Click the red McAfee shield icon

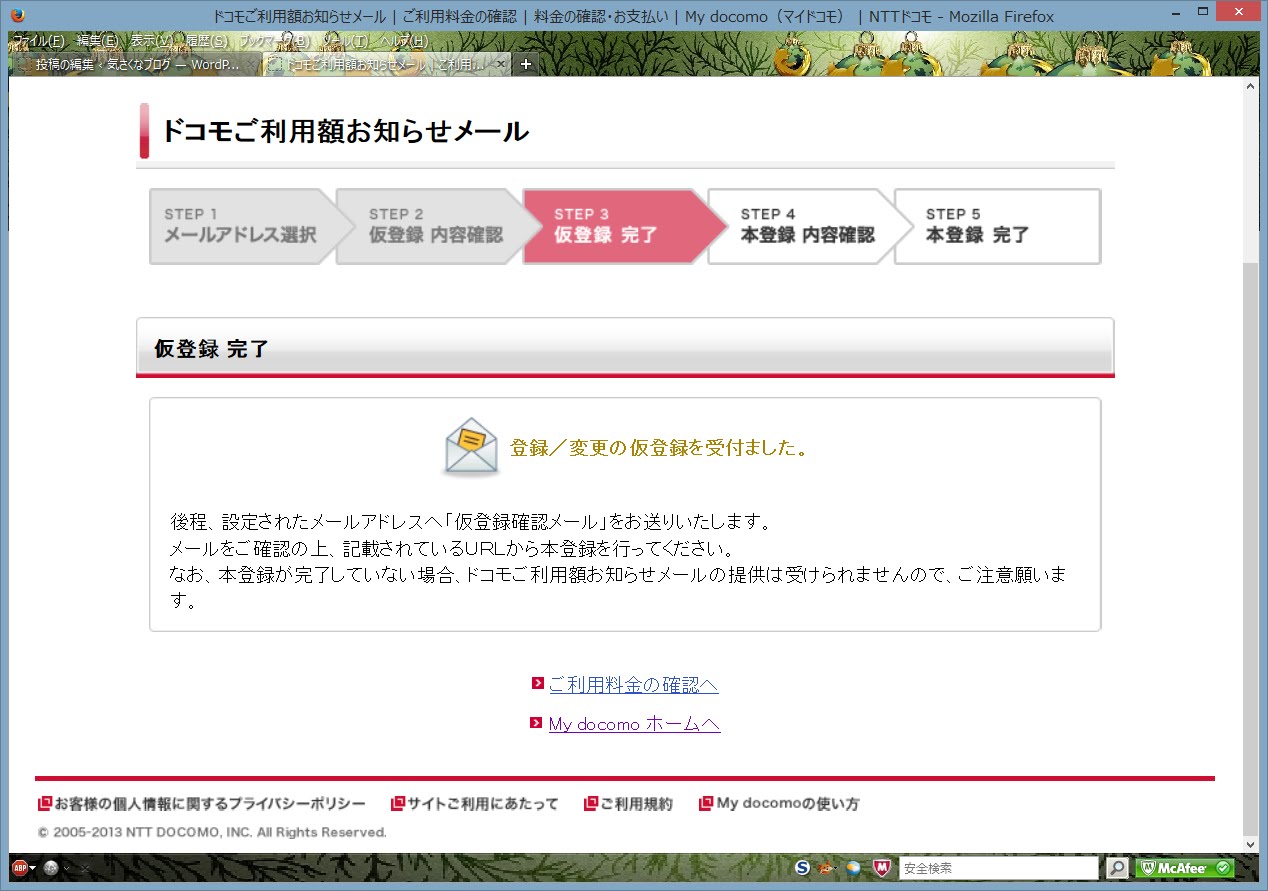[x=881, y=868]
